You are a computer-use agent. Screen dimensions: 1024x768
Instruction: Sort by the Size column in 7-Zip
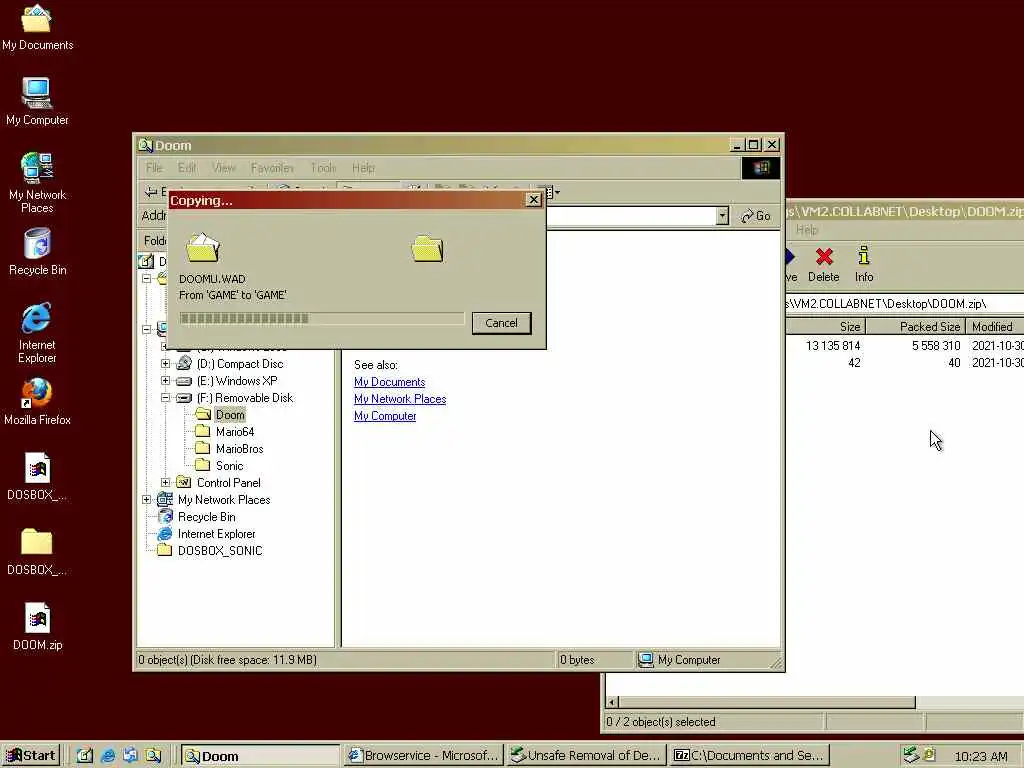click(x=825, y=327)
